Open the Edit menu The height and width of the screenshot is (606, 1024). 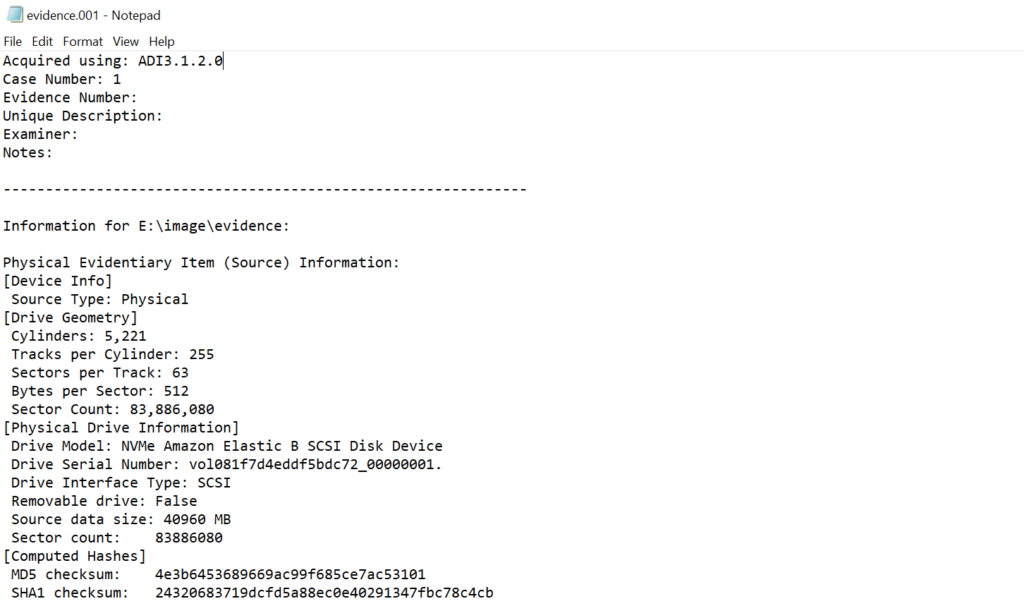pos(42,41)
